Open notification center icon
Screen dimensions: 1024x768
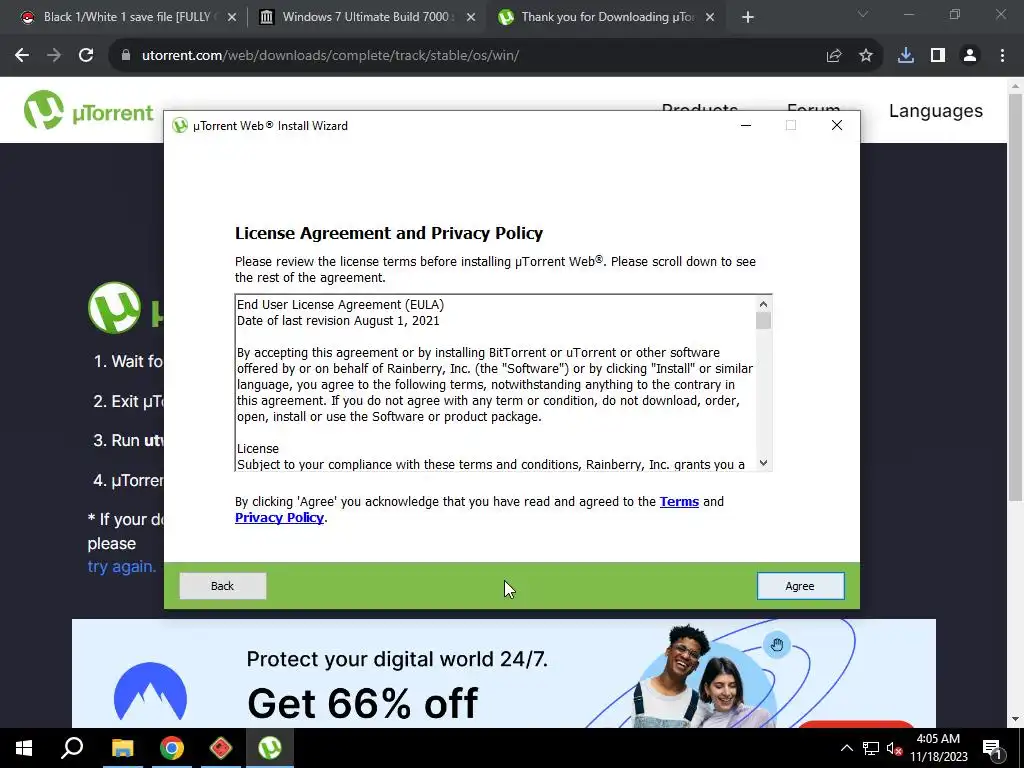(992, 748)
